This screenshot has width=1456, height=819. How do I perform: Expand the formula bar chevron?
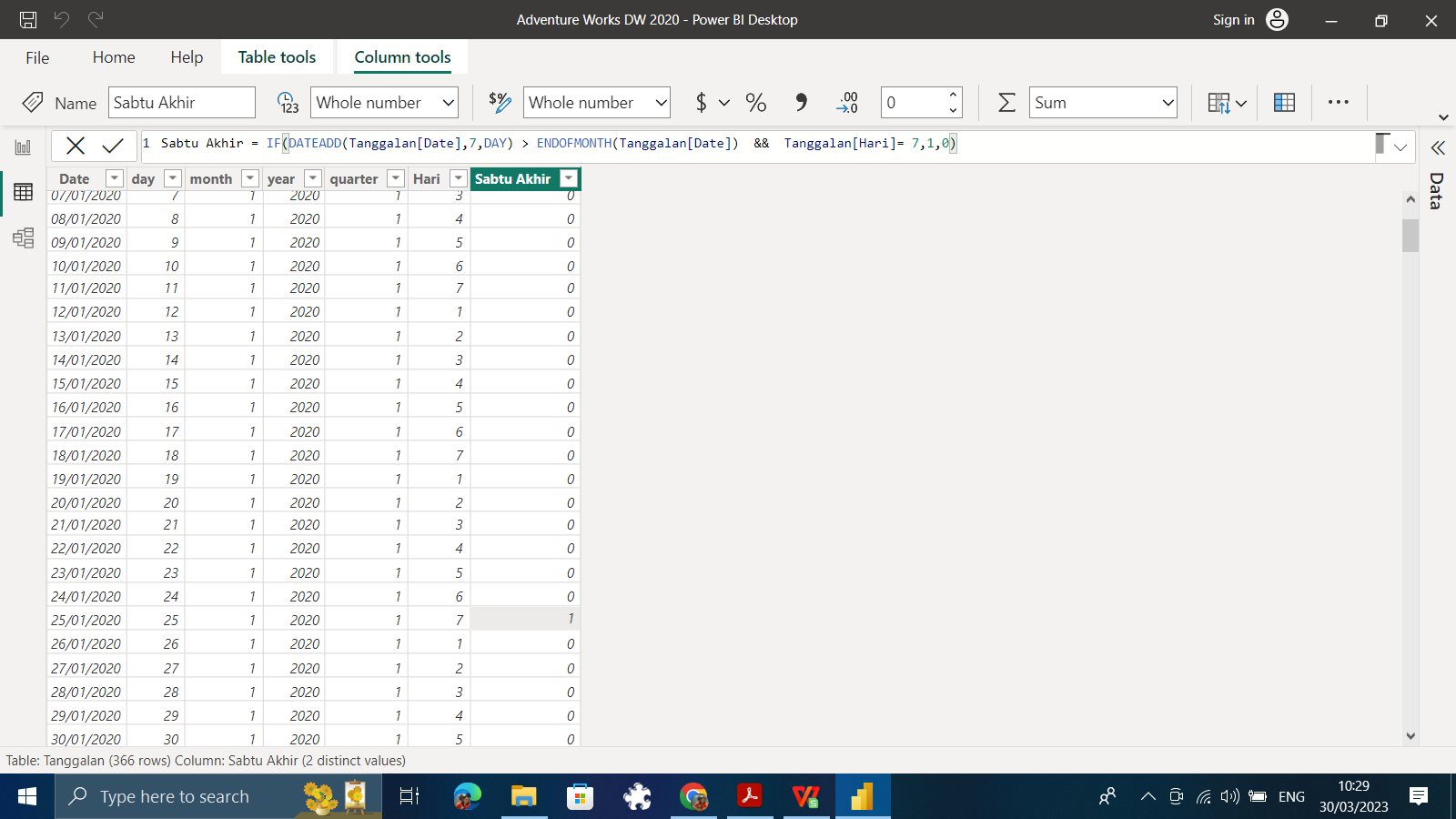(x=1400, y=147)
